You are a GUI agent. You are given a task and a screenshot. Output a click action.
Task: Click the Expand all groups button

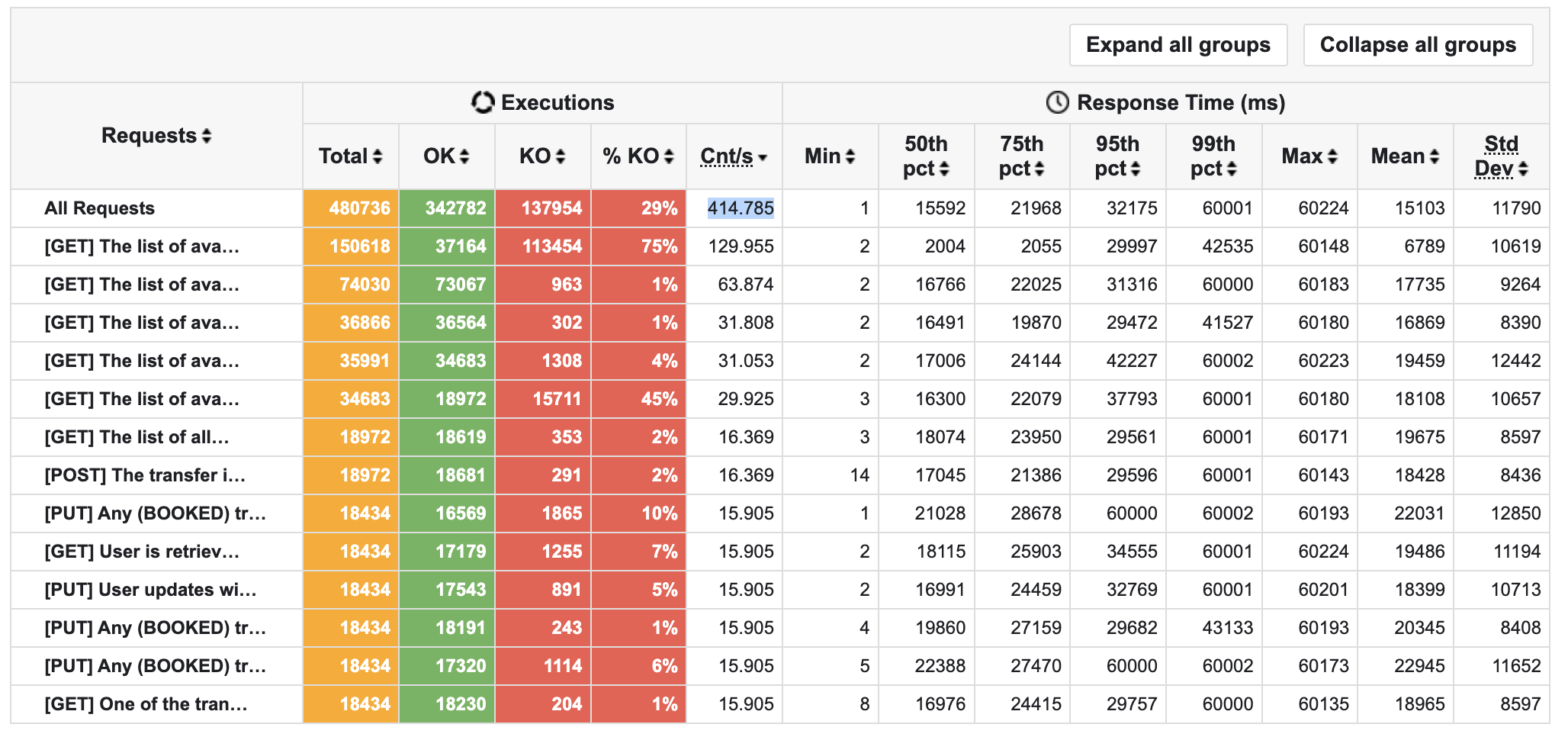(x=1178, y=45)
